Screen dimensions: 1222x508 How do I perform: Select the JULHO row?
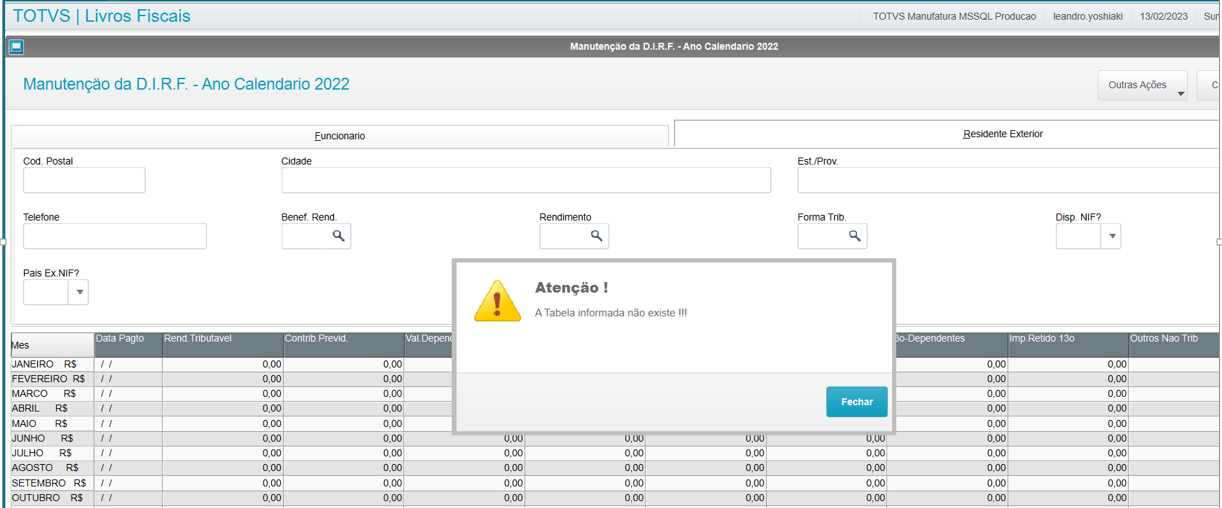[615, 454]
